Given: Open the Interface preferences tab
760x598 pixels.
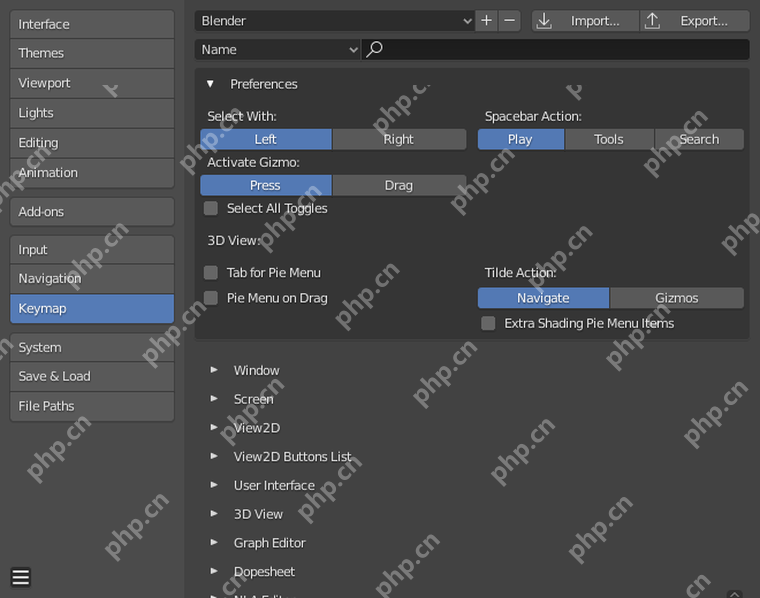Looking at the screenshot, I should click(x=92, y=24).
